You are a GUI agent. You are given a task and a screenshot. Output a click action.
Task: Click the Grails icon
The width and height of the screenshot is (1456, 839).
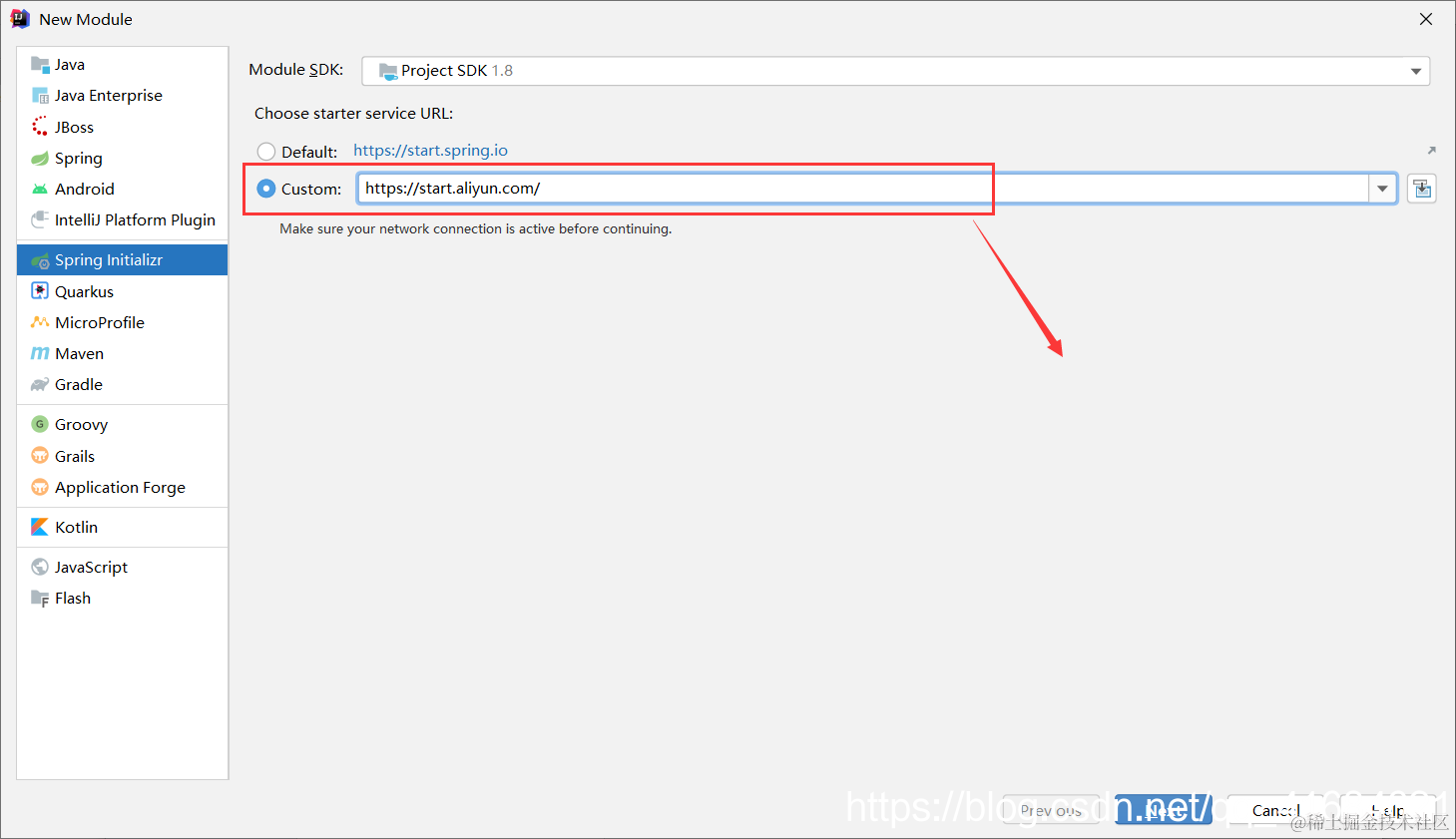(x=40, y=456)
